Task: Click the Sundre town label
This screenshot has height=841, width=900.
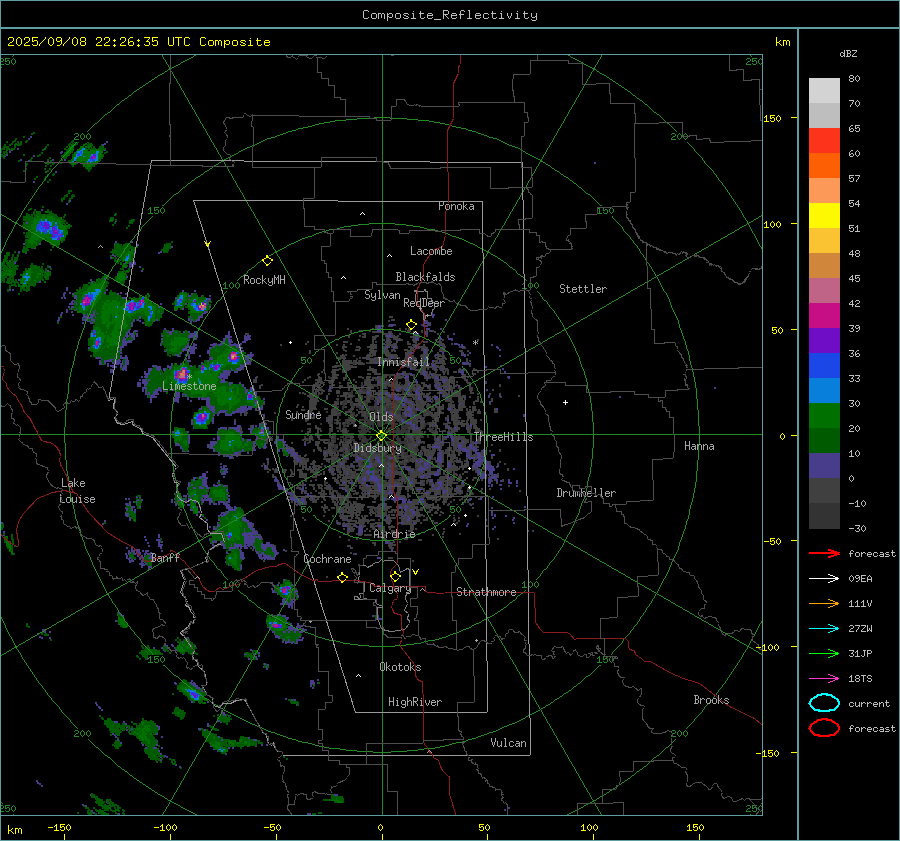Action: (x=303, y=414)
